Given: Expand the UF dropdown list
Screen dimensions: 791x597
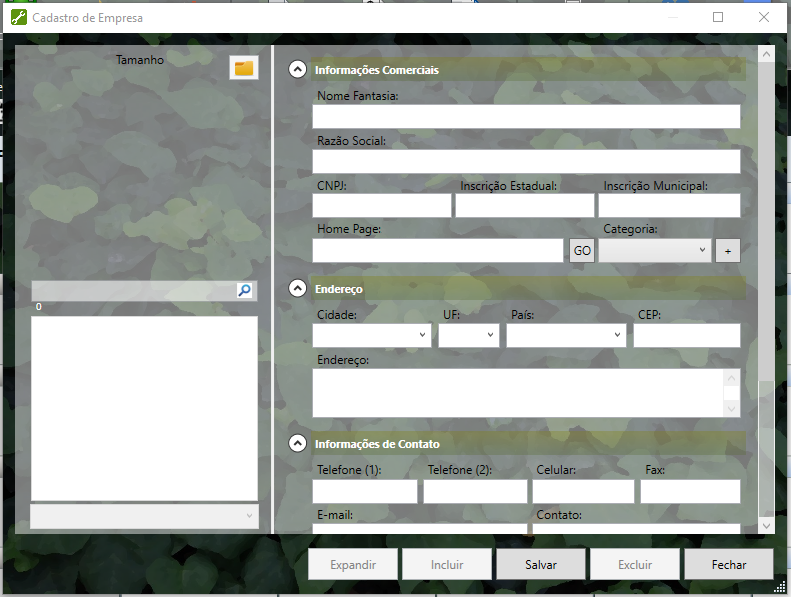Looking at the screenshot, I should [468, 335].
